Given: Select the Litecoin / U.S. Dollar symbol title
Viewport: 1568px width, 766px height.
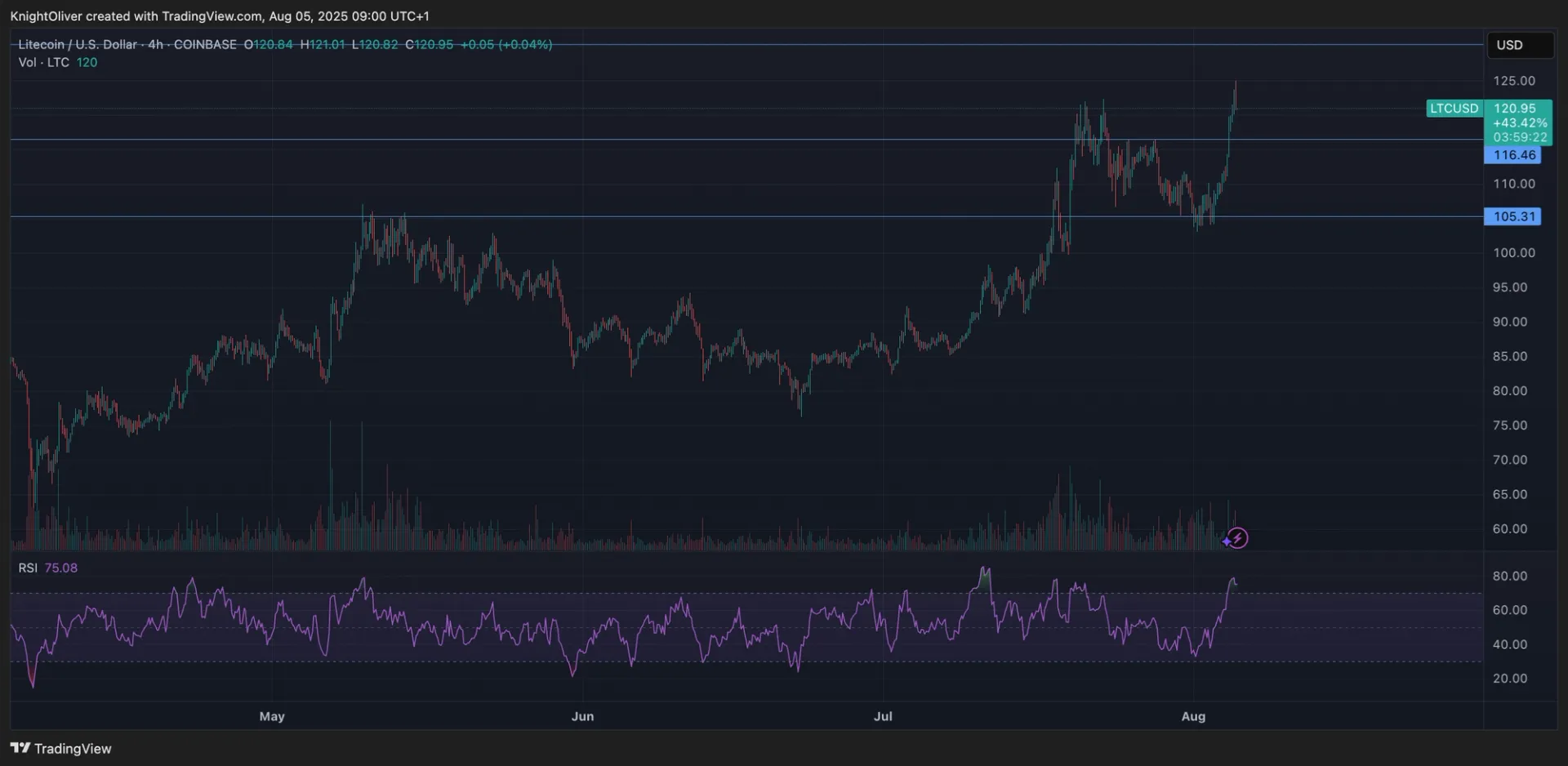Looking at the screenshot, I should click(78, 45).
